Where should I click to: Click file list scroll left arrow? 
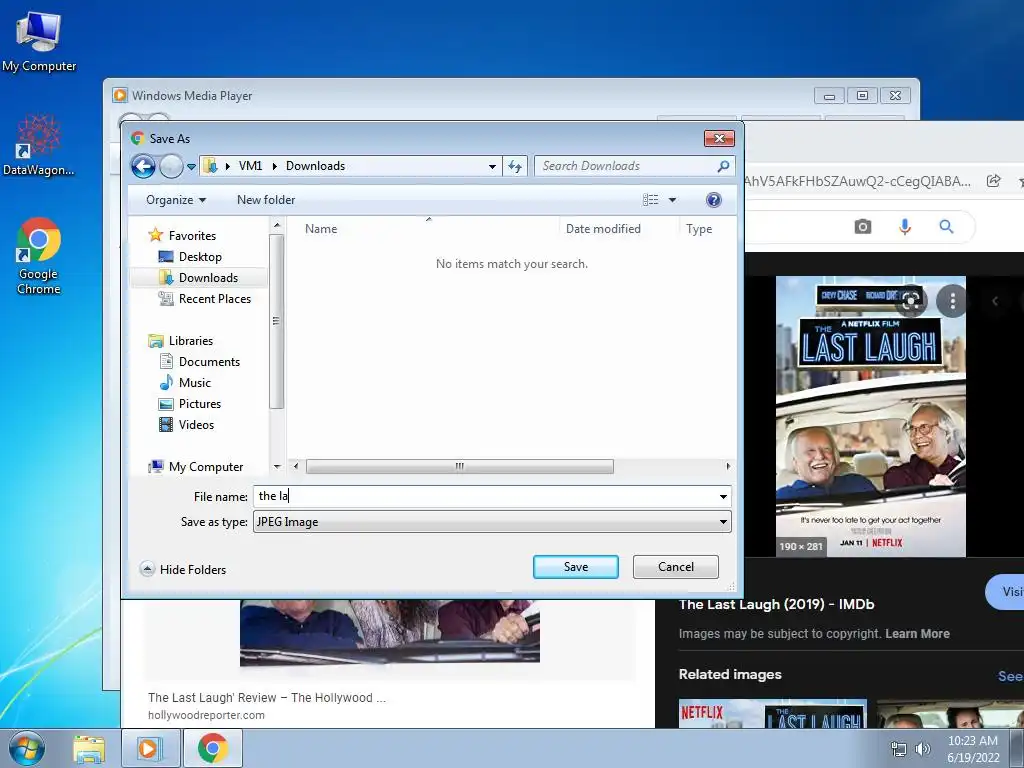coord(296,466)
